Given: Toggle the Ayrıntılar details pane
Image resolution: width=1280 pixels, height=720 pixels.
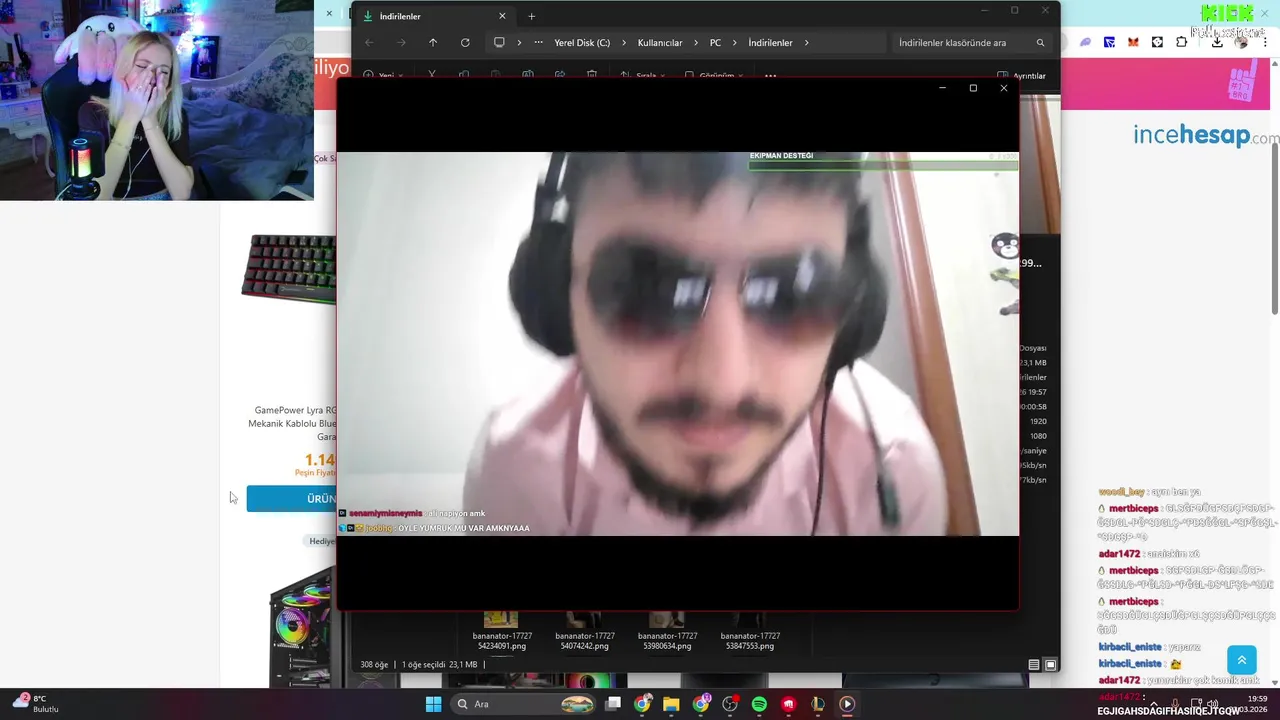Looking at the screenshot, I should pyautogui.click(x=1021, y=76).
